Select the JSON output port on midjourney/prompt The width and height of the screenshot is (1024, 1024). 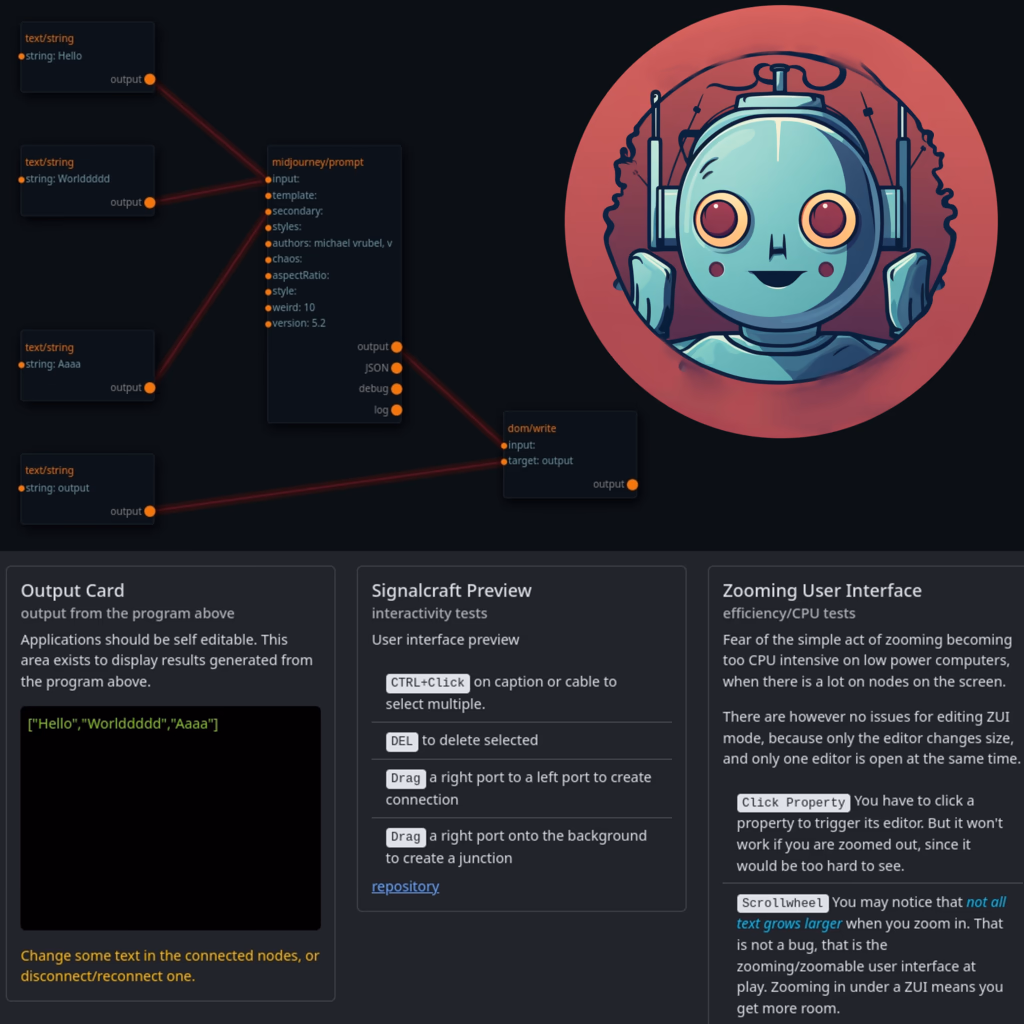tap(396, 368)
